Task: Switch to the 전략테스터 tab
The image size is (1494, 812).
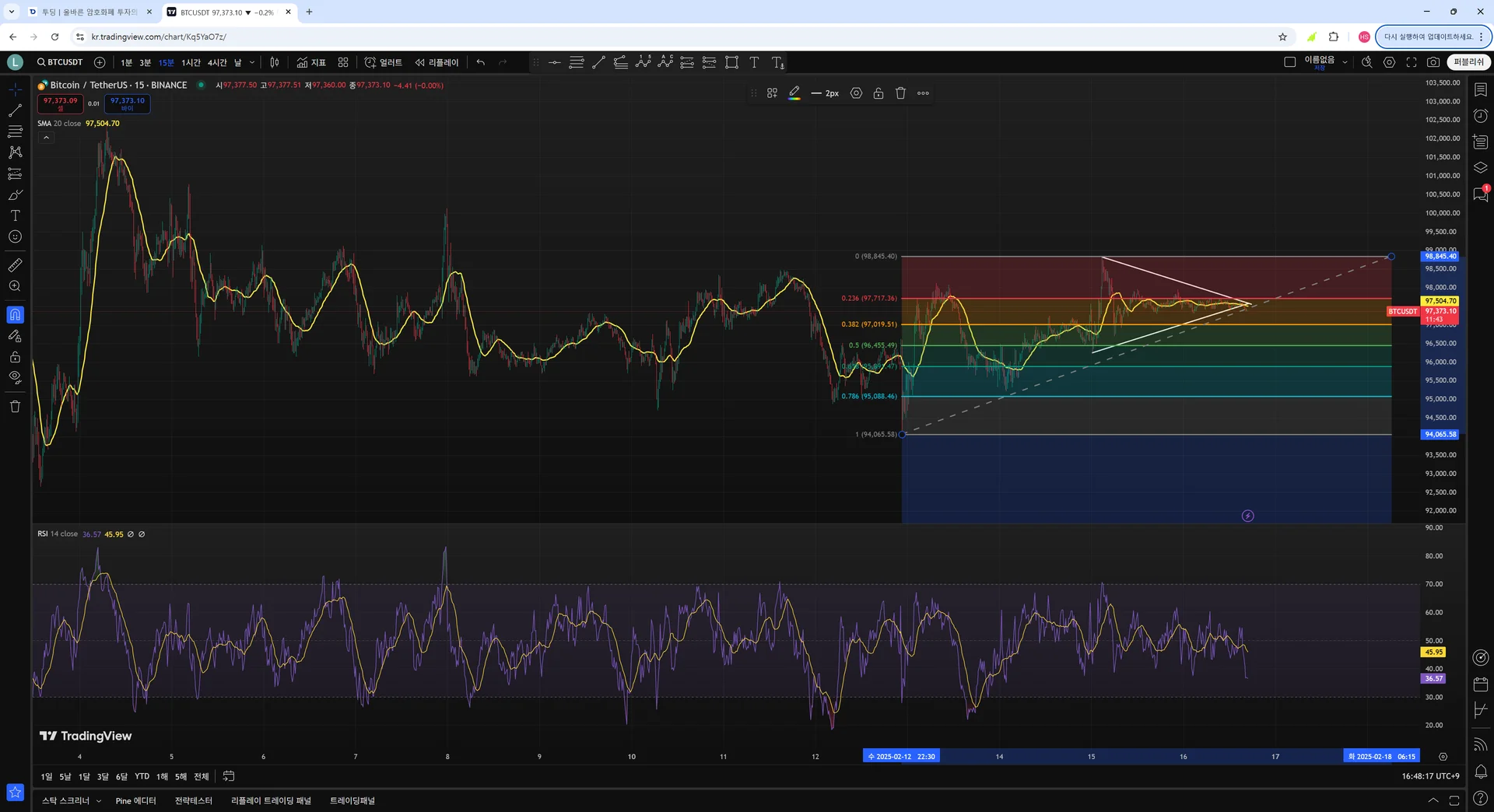Action: click(x=193, y=800)
